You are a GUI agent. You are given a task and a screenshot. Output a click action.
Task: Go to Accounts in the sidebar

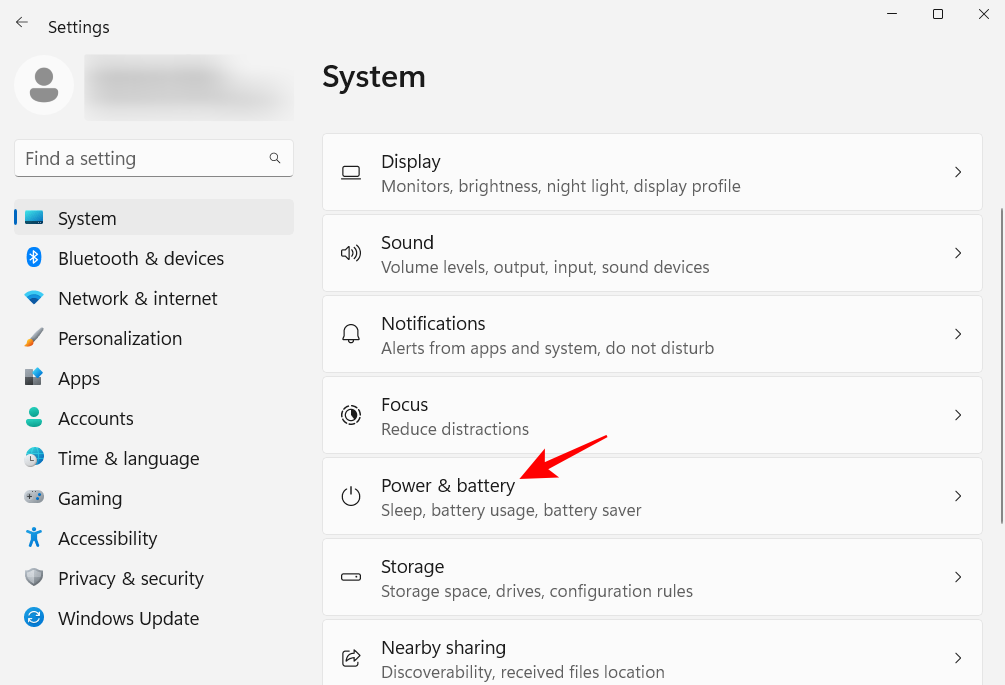point(95,418)
